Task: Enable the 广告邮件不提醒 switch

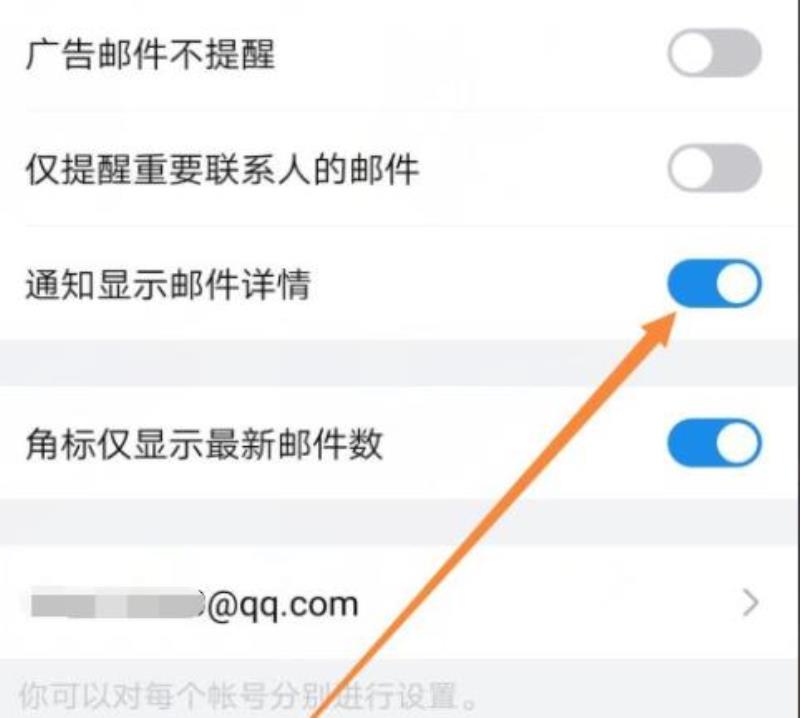Action: pos(714,53)
